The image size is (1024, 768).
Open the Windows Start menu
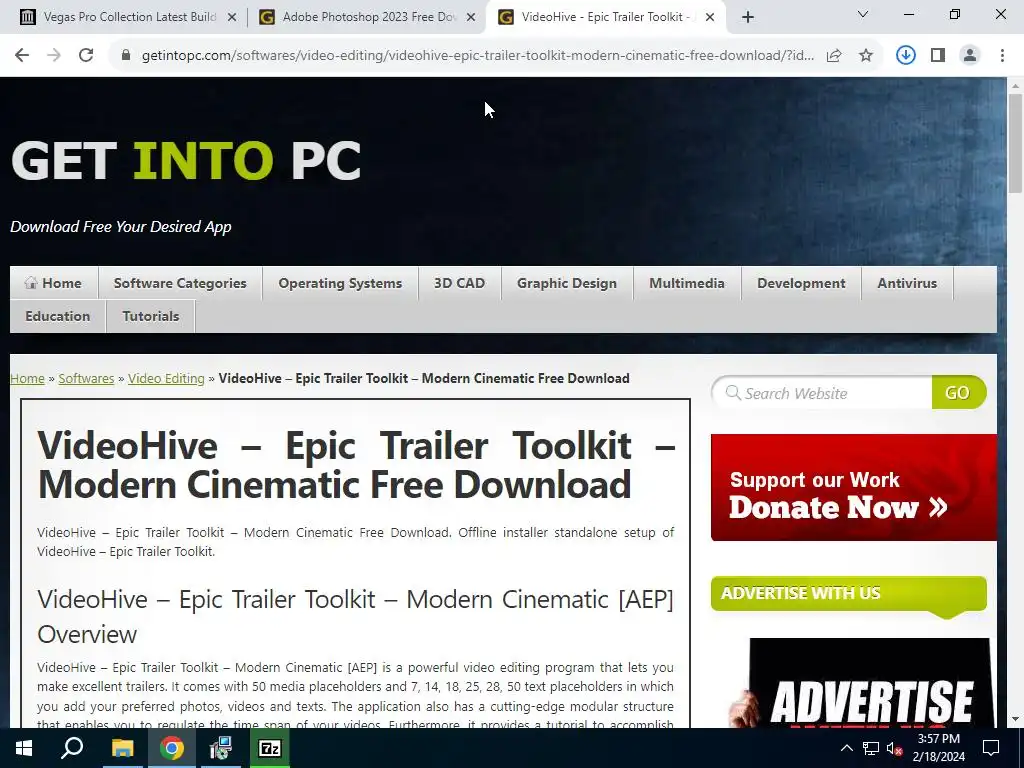pyautogui.click(x=24, y=748)
